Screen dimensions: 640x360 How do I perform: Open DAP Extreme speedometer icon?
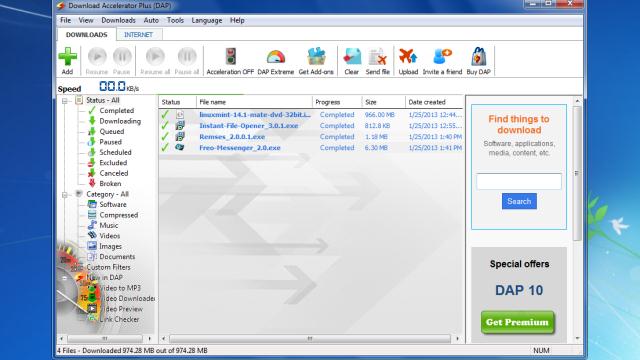tap(276, 57)
